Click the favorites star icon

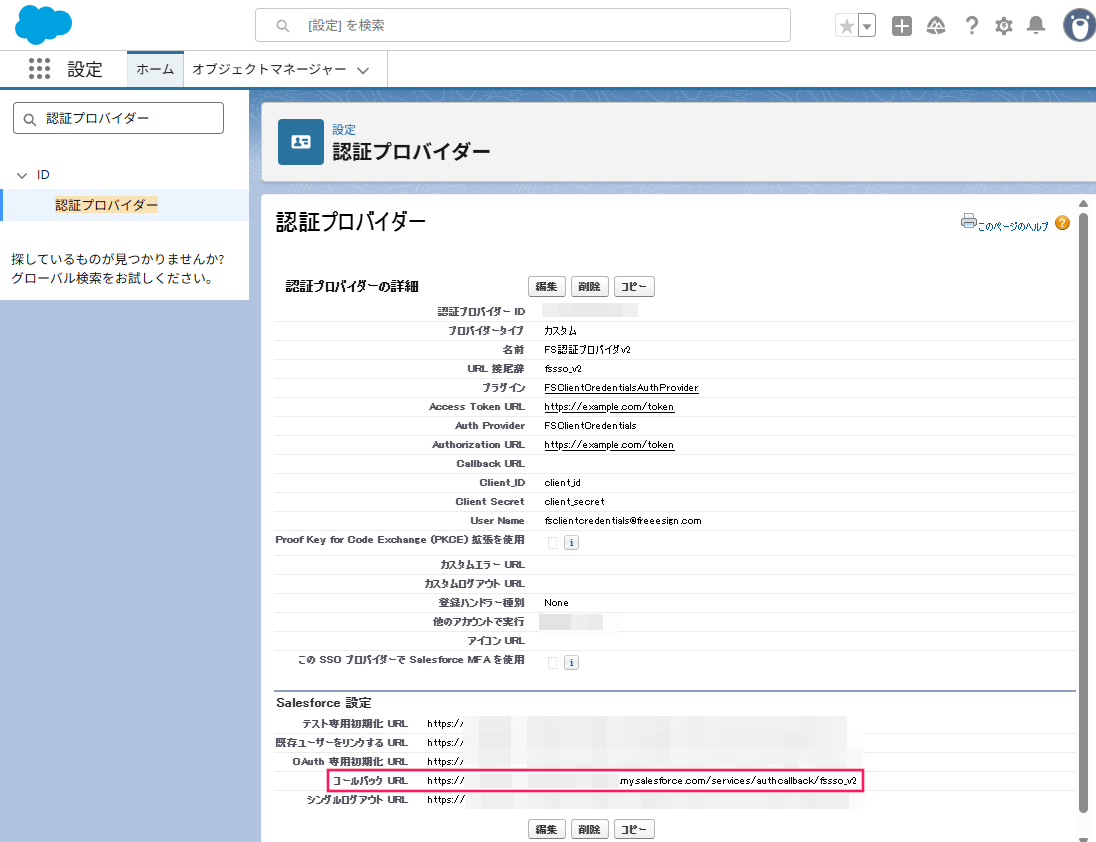coord(846,26)
